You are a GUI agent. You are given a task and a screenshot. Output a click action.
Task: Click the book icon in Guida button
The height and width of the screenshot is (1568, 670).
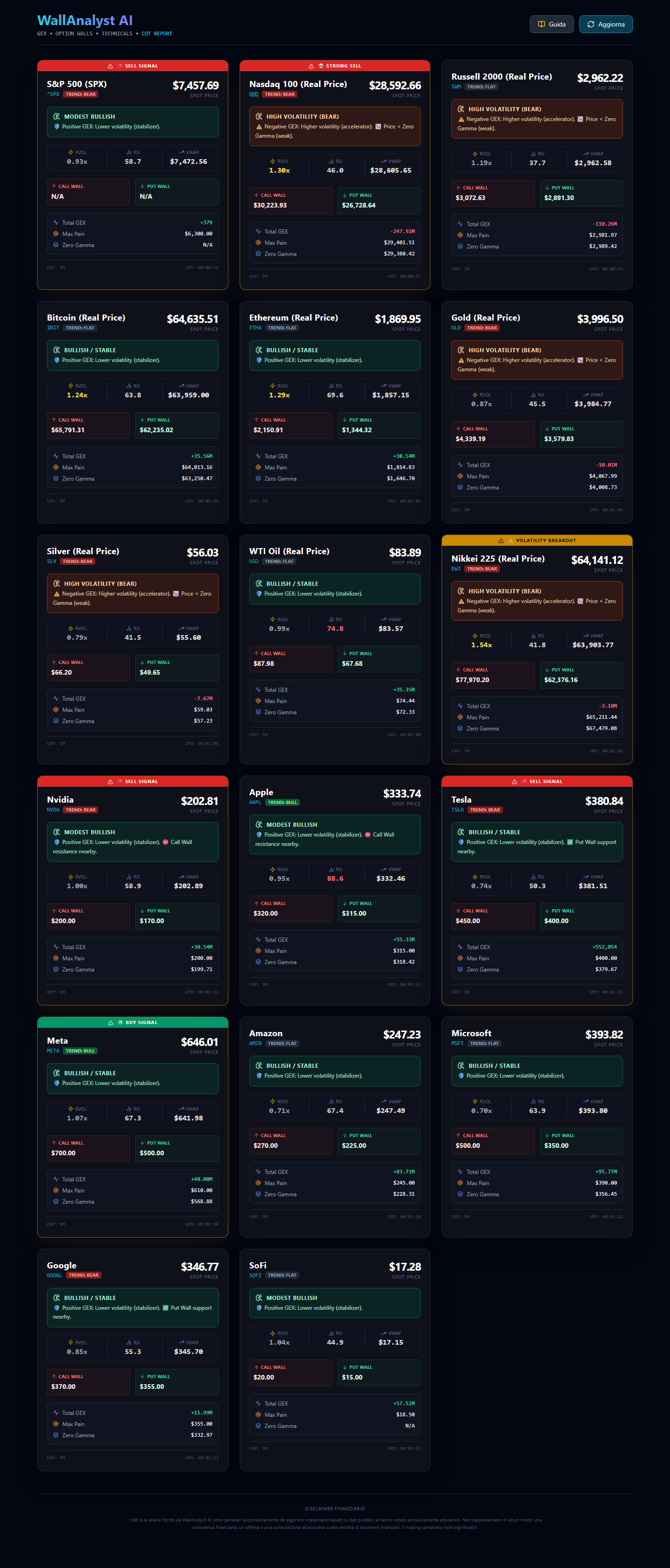pyautogui.click(x=541, y=24)
